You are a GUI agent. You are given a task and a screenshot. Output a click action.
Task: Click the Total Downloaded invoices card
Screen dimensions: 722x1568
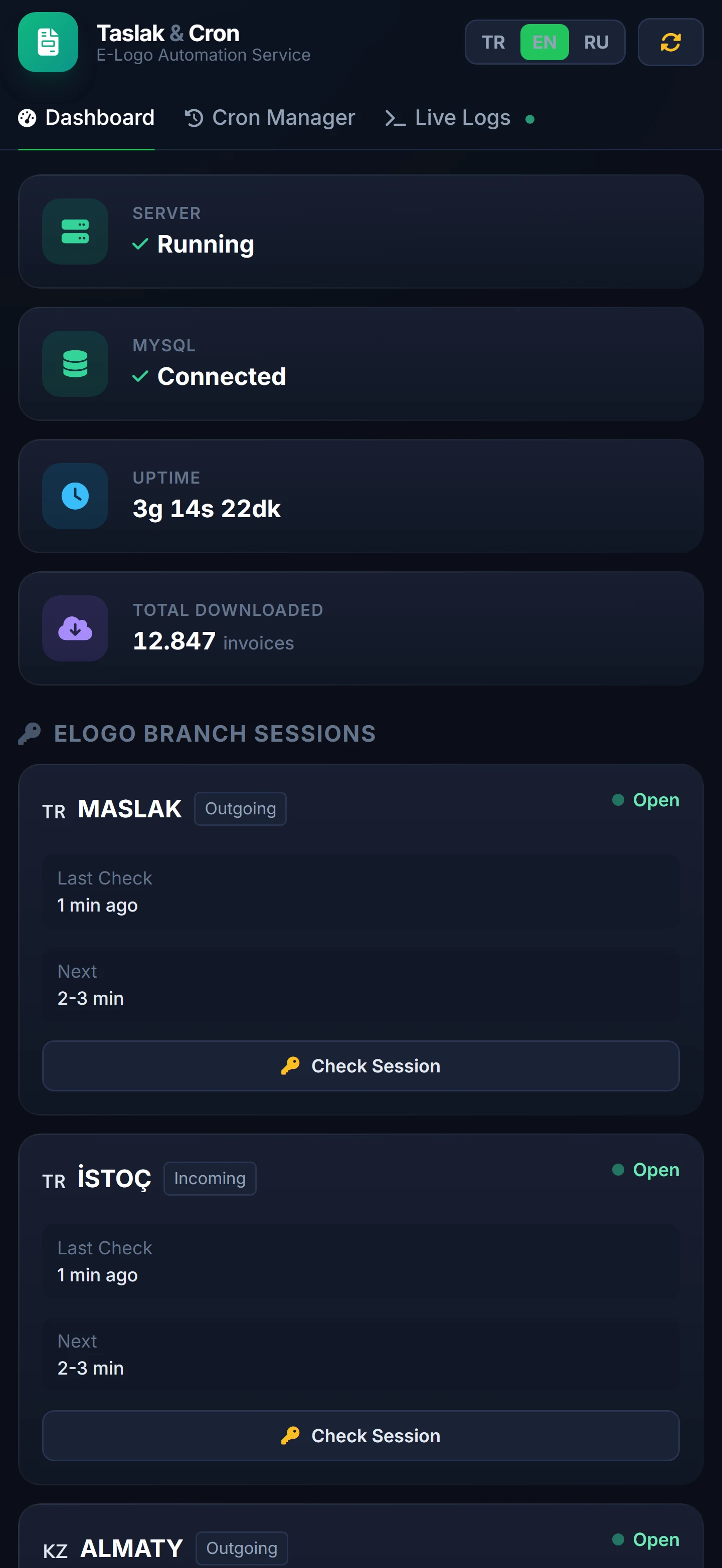coord(361,628)
